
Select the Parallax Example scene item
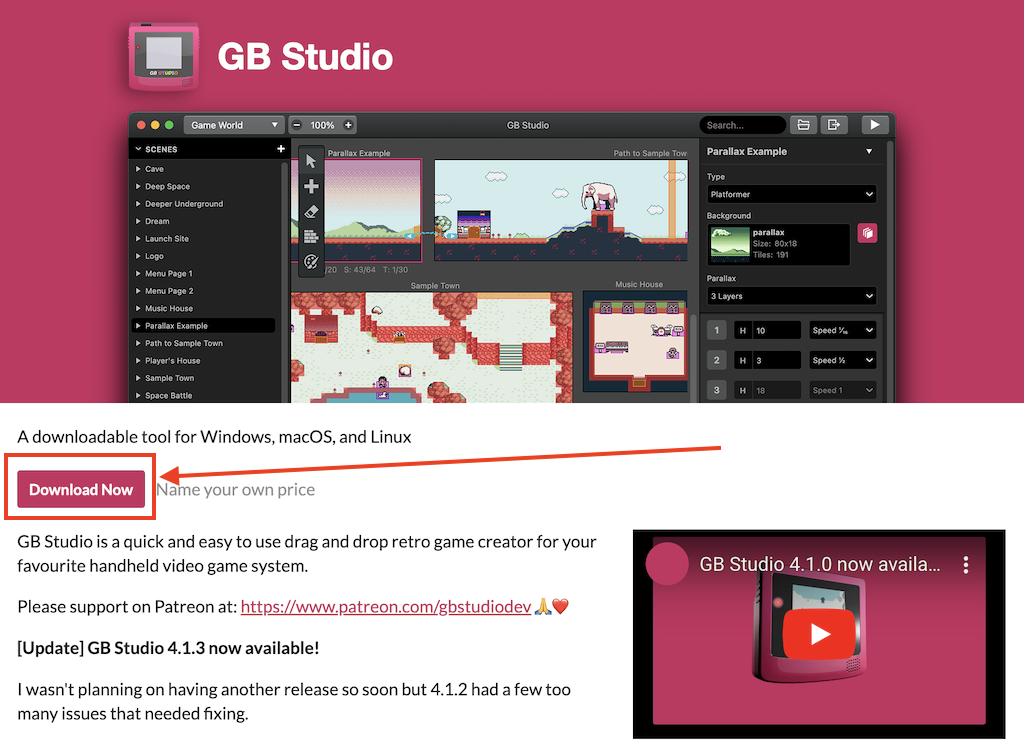(x=177, y=326)
